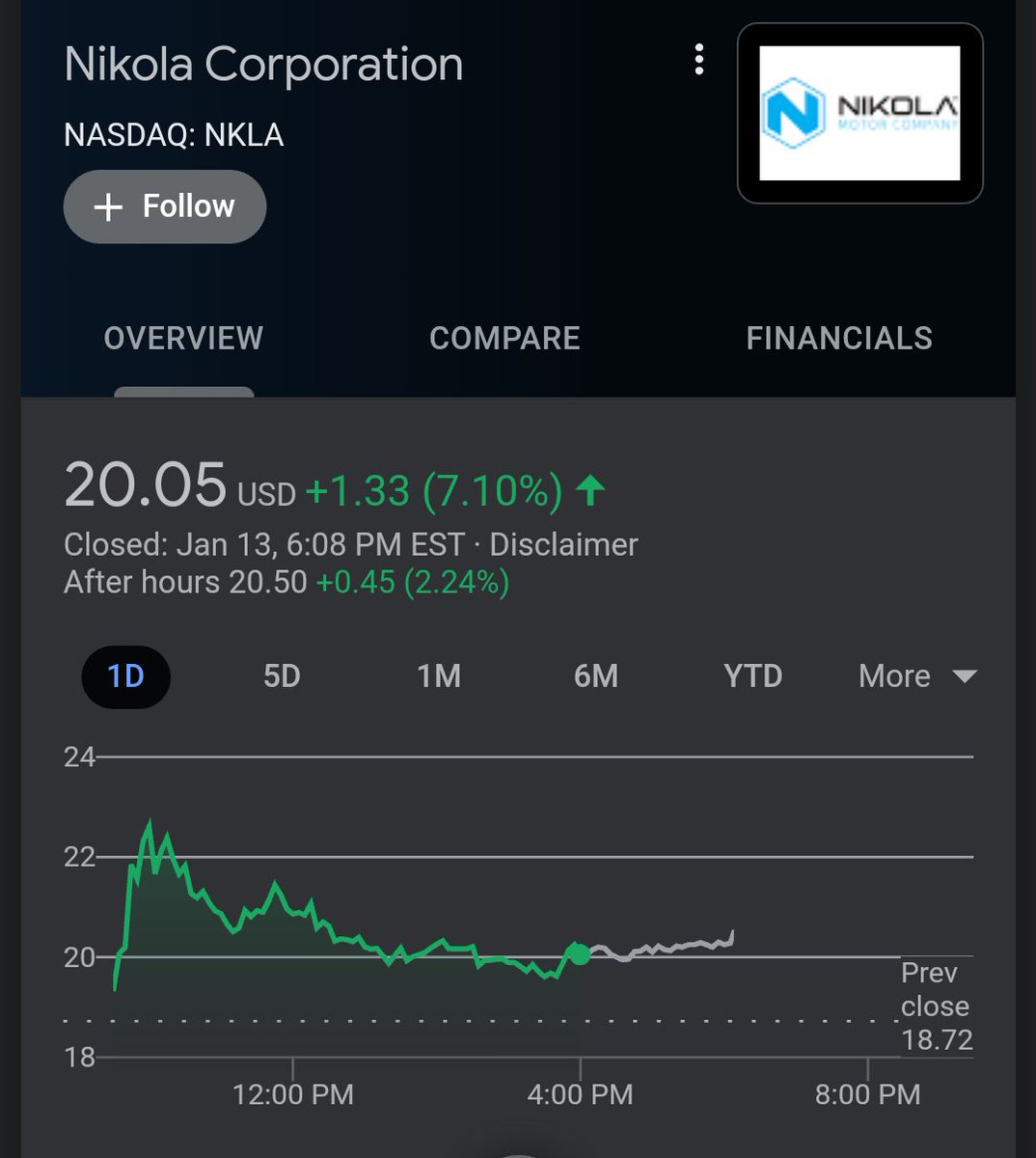Show the 6M chart range
The image size is (1036, 1158).
[x=596, y=675]
